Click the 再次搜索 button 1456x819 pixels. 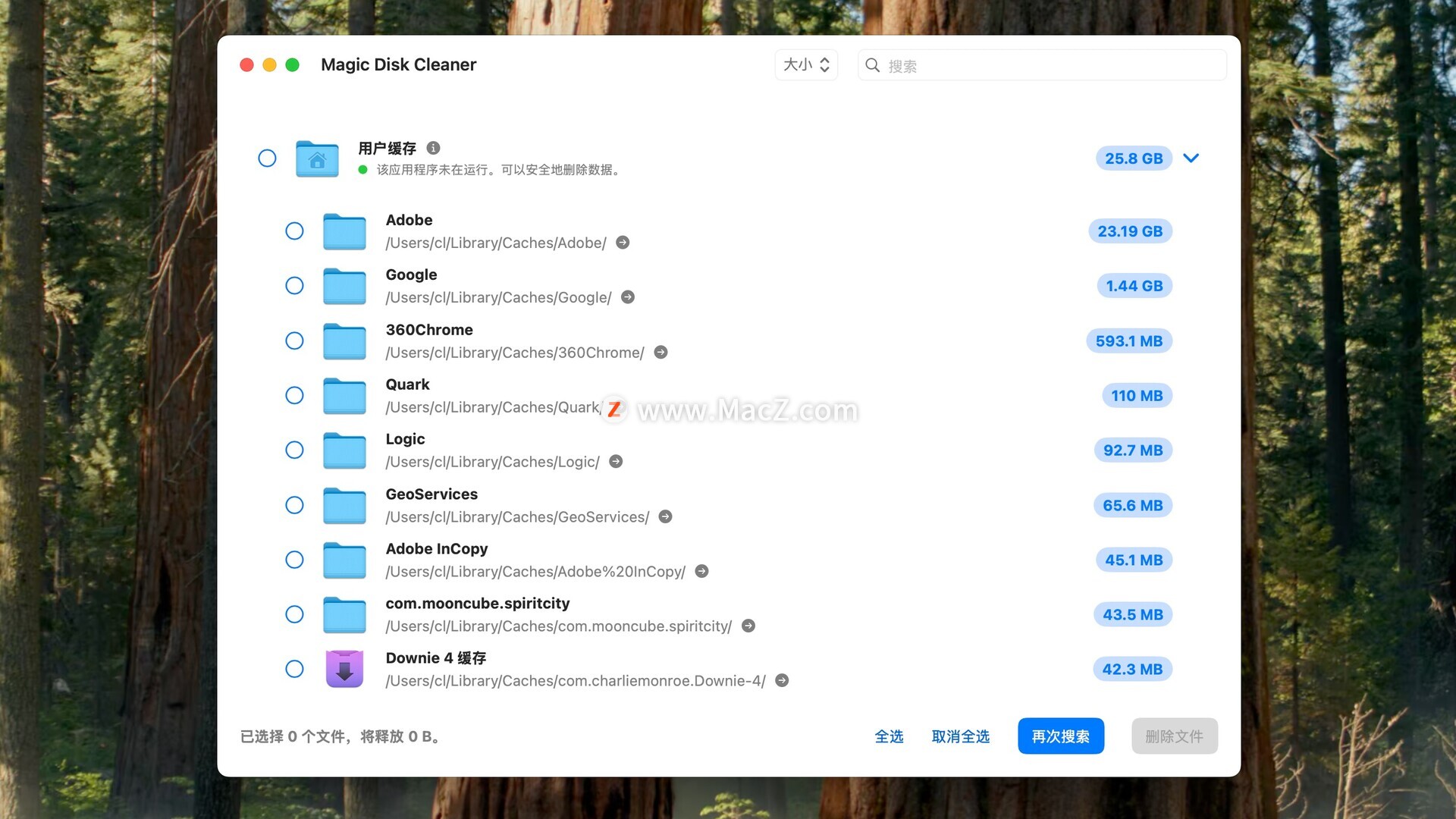[x=1060, y=736]
